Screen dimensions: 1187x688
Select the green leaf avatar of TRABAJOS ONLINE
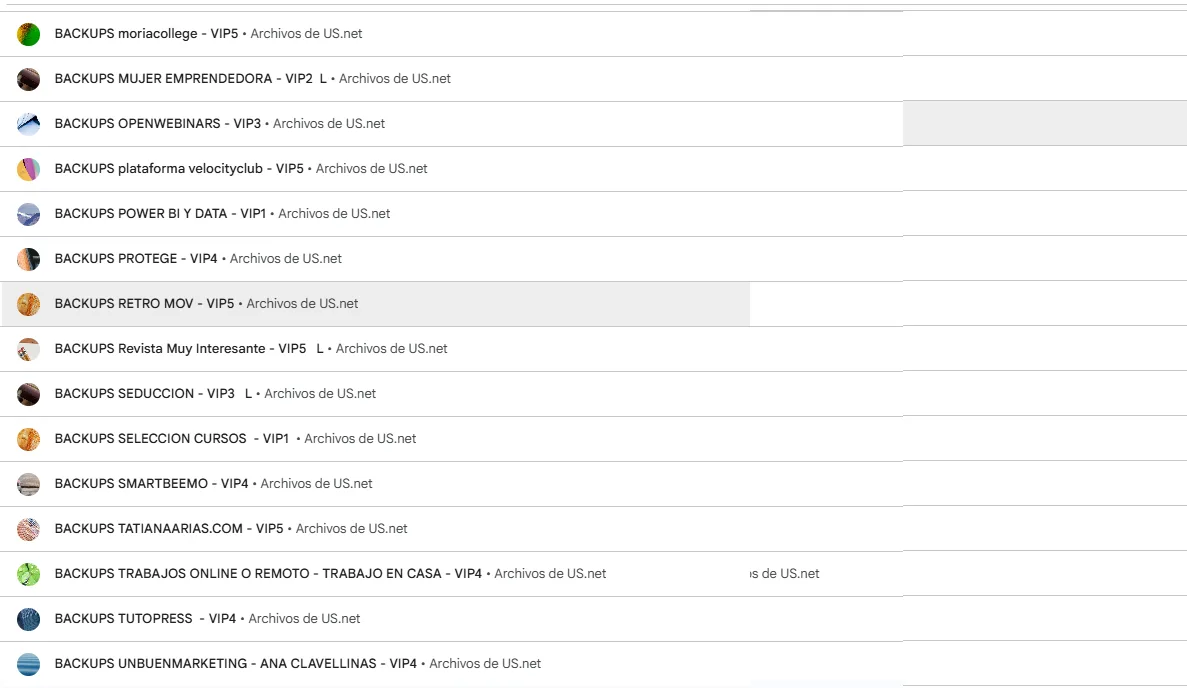[29, 574]
